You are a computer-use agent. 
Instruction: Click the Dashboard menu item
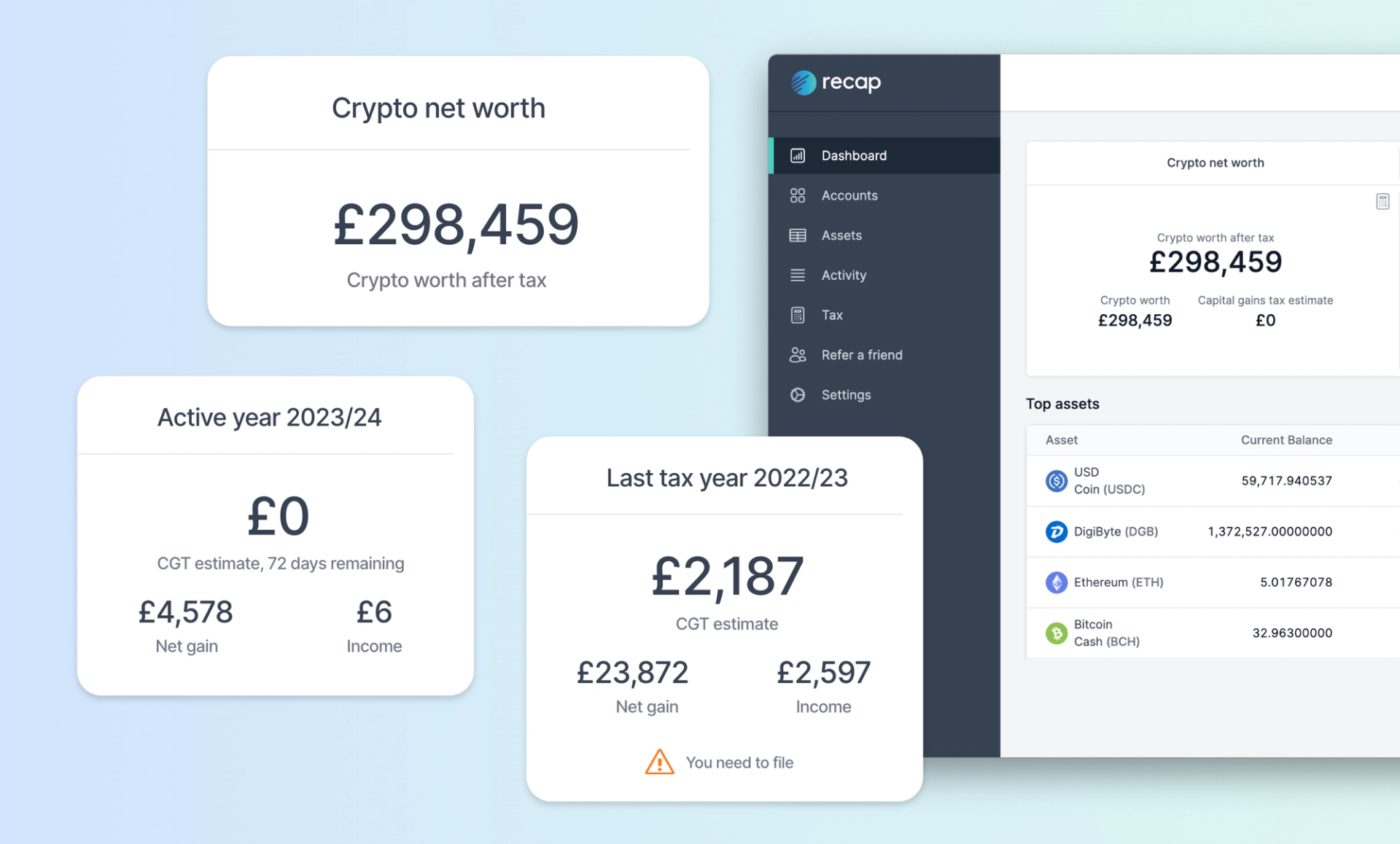tap(886, 154)
